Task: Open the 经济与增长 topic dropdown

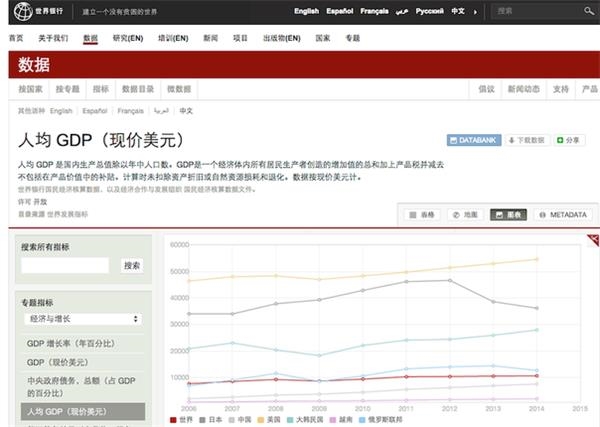Action: click(82, 318)
